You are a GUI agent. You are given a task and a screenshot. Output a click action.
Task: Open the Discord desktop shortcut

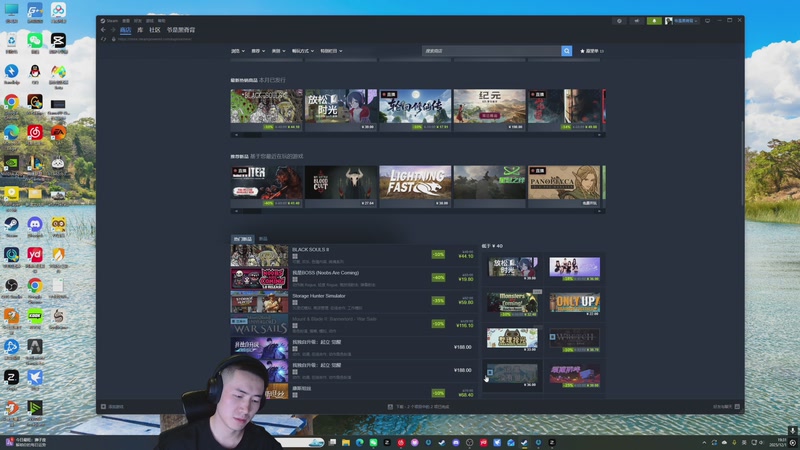[x=35, y=226]
